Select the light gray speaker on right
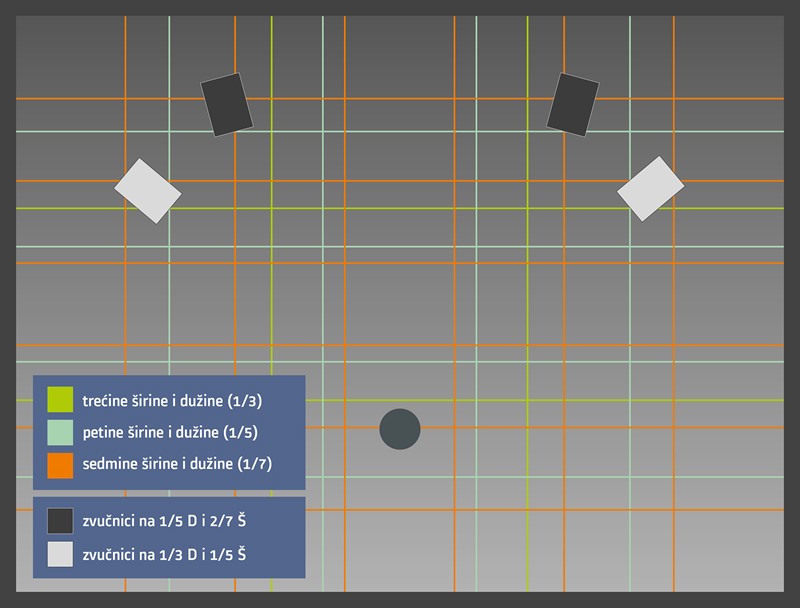 (x=650, y=188)
